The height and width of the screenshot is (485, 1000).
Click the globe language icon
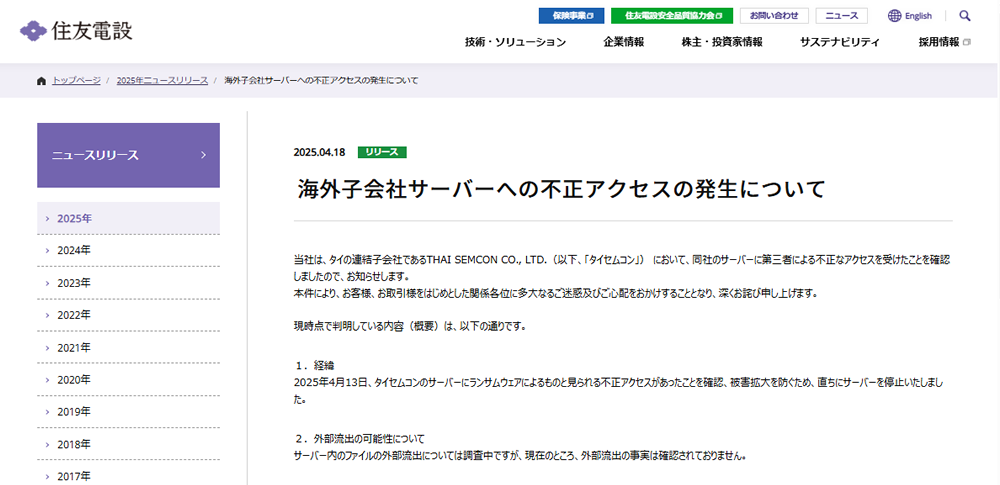pyautogui.click(x=894, y=16)
